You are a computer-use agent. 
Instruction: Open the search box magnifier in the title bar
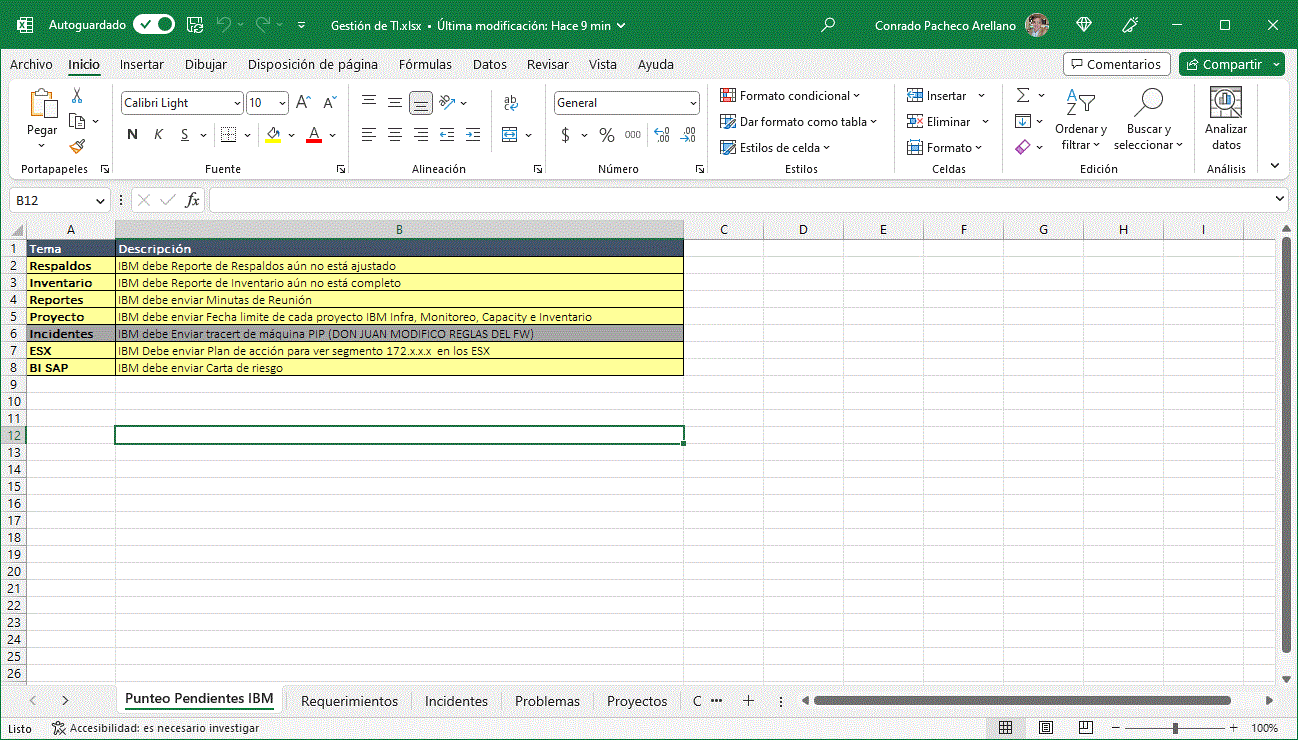(x=828, y=25)
